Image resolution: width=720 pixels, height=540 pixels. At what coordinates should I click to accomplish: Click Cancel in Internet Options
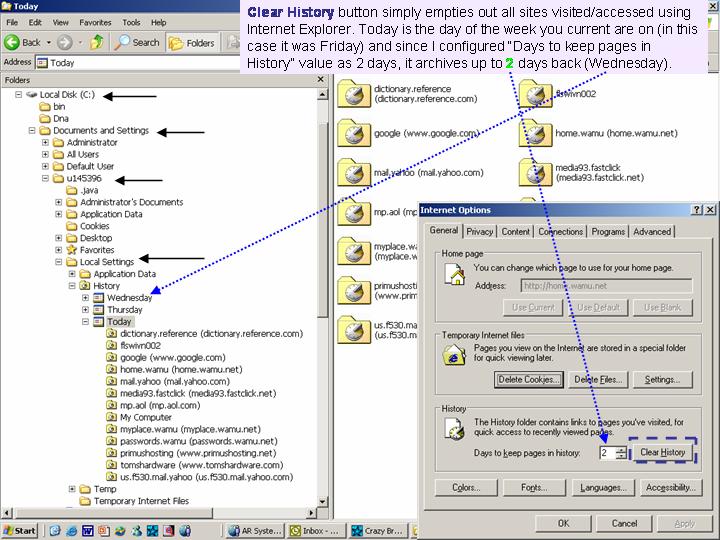click(x=624, y=523)
